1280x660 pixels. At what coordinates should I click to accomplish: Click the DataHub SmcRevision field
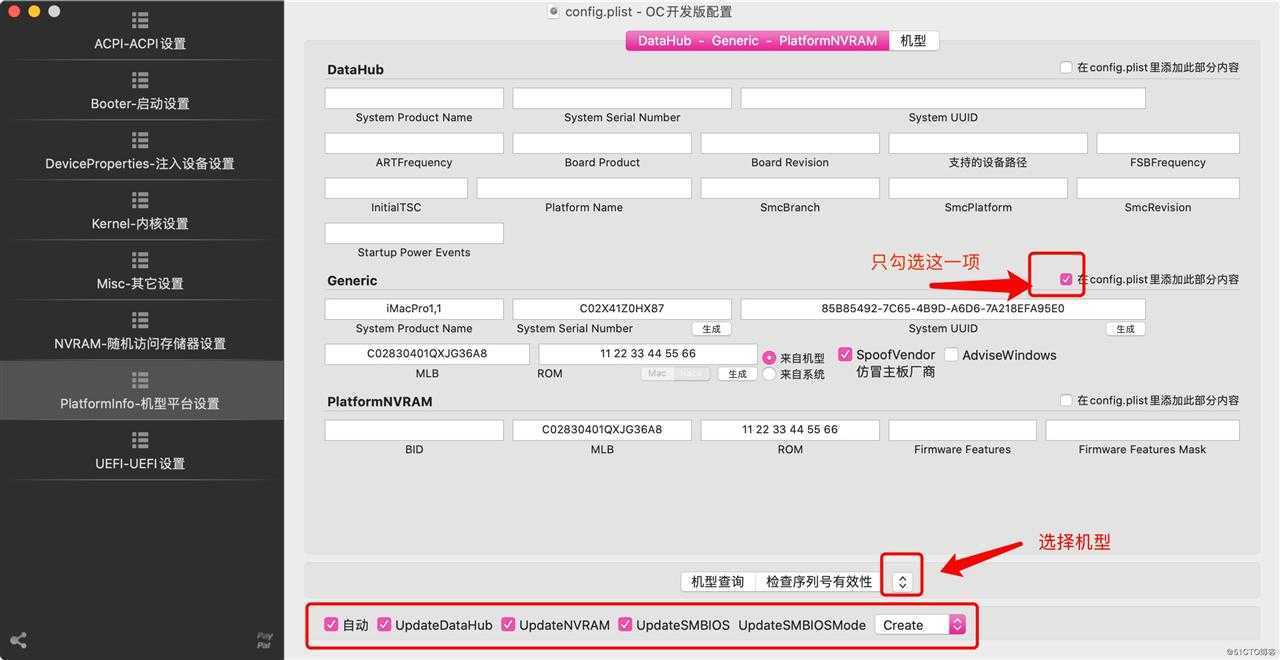click(x=1158, y=188)
